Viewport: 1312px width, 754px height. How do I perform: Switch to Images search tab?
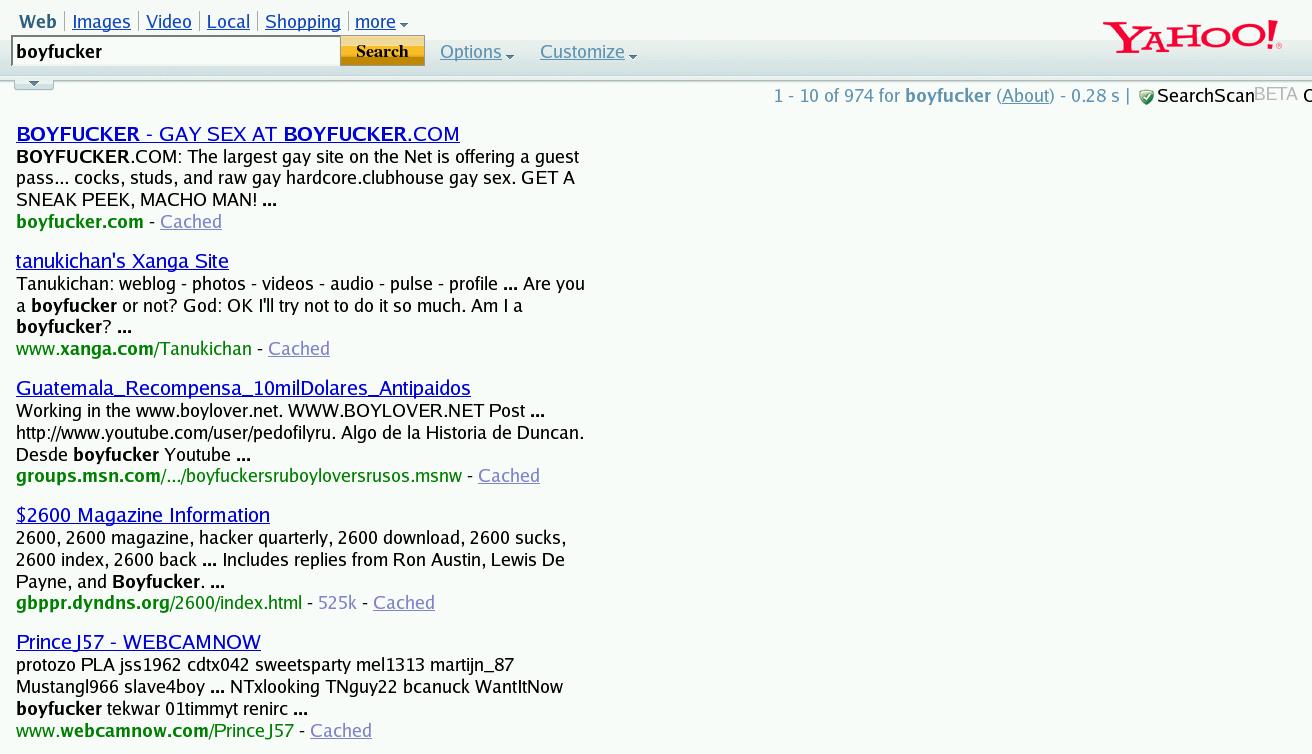point(101,21)
